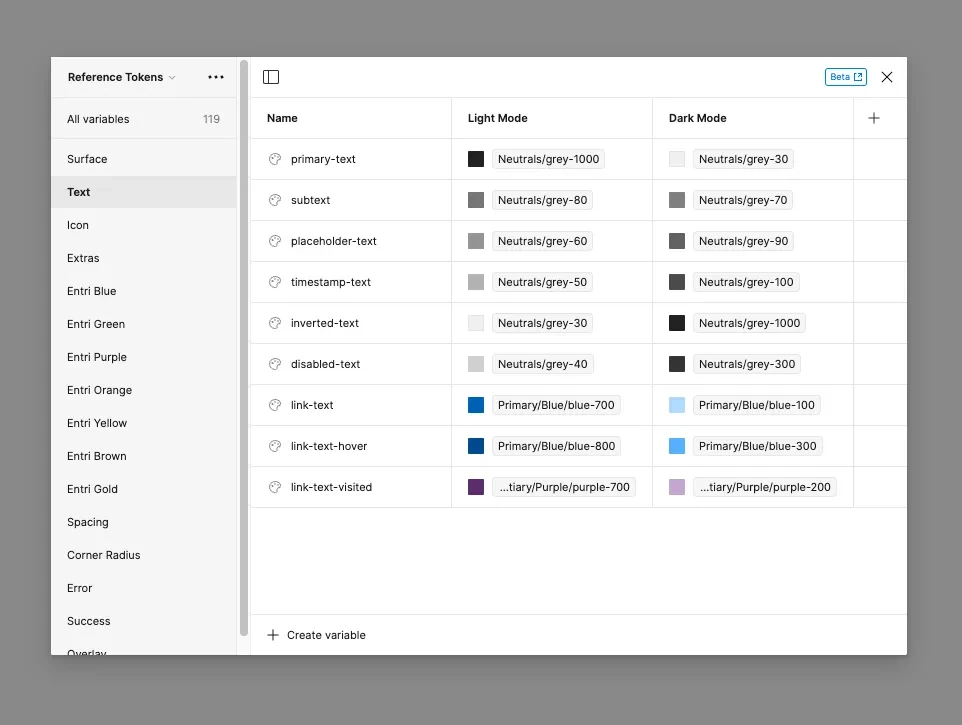Click Neutrals/grey-300 alias for disabled-text
Viewport: 962px width, 725px height.
click(x=747, y=364)
